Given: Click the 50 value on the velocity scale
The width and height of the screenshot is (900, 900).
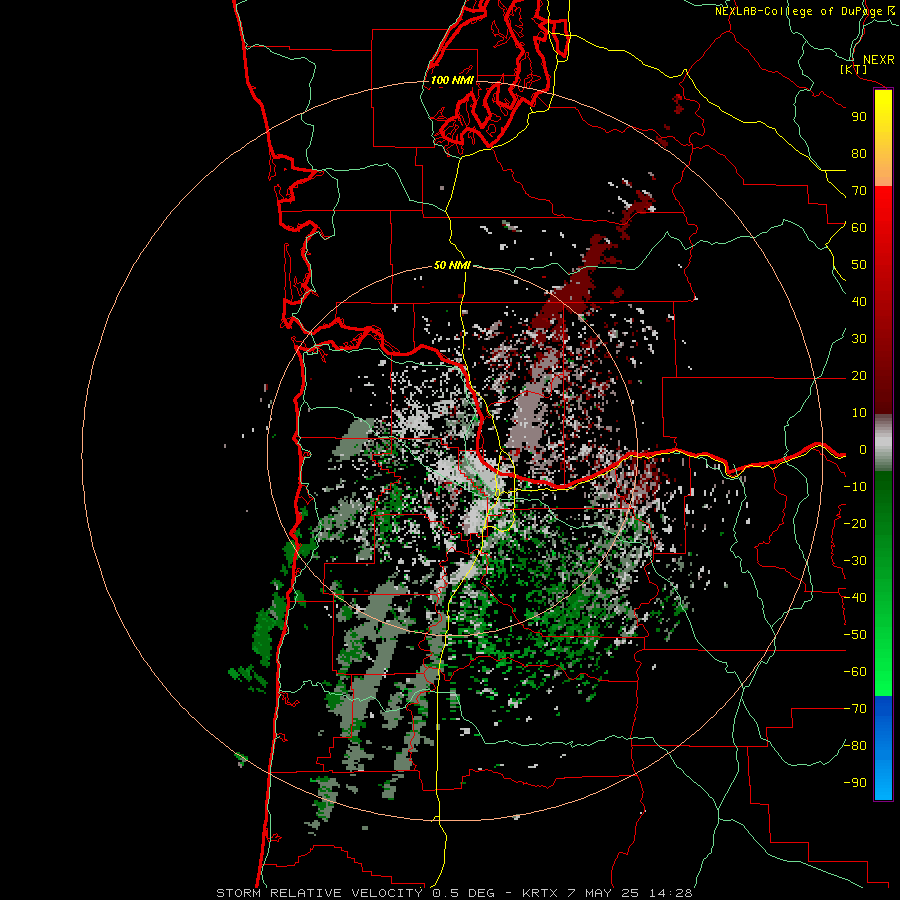Looking at the screenshot, I should 859,265.
